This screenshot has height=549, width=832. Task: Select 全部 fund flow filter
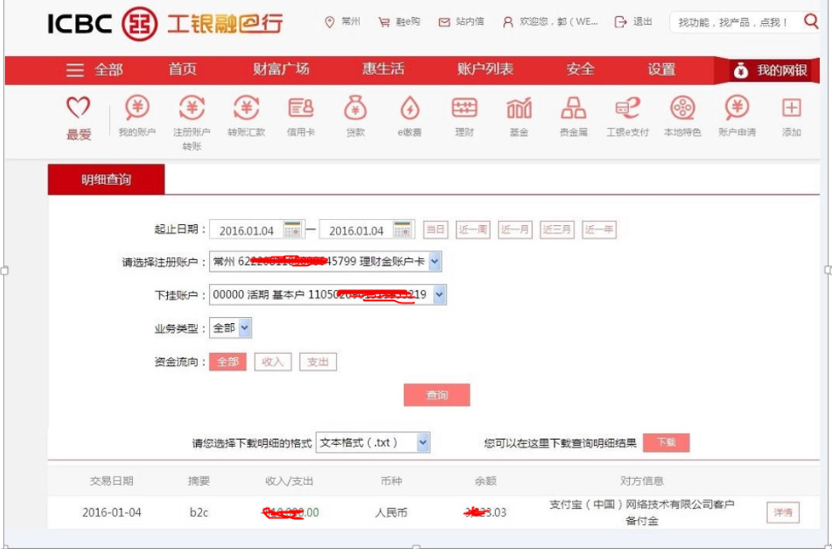click(x=228, y=362)
